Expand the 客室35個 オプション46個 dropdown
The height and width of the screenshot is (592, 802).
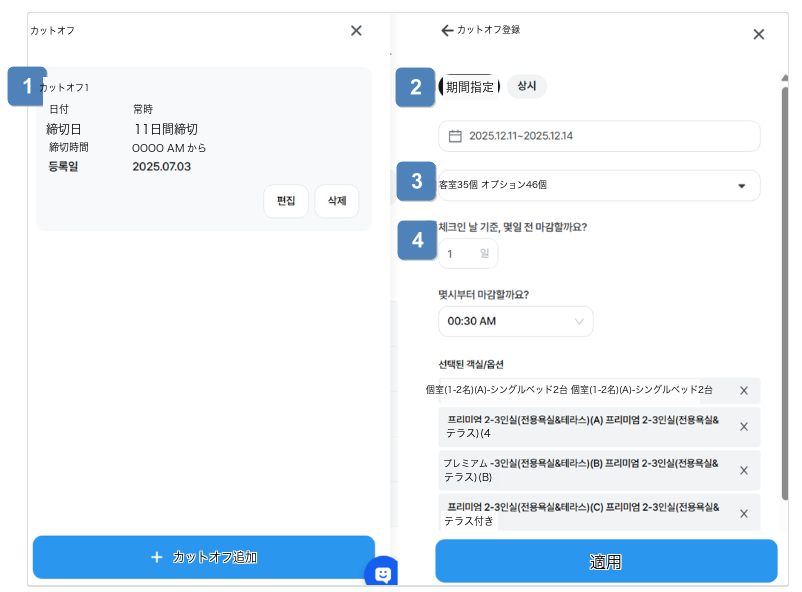[599, 185]
